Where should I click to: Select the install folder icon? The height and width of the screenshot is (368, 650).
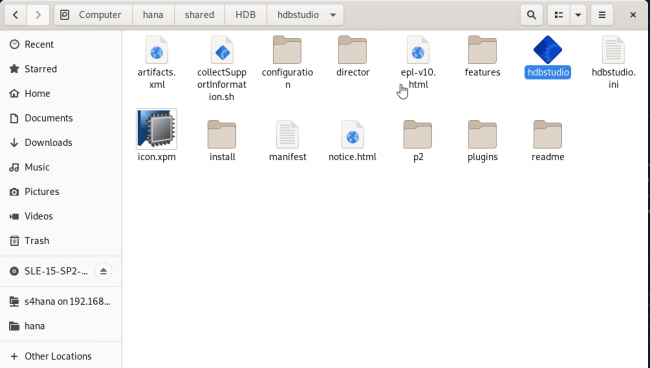pyautogui.click(x=222, y=135)
